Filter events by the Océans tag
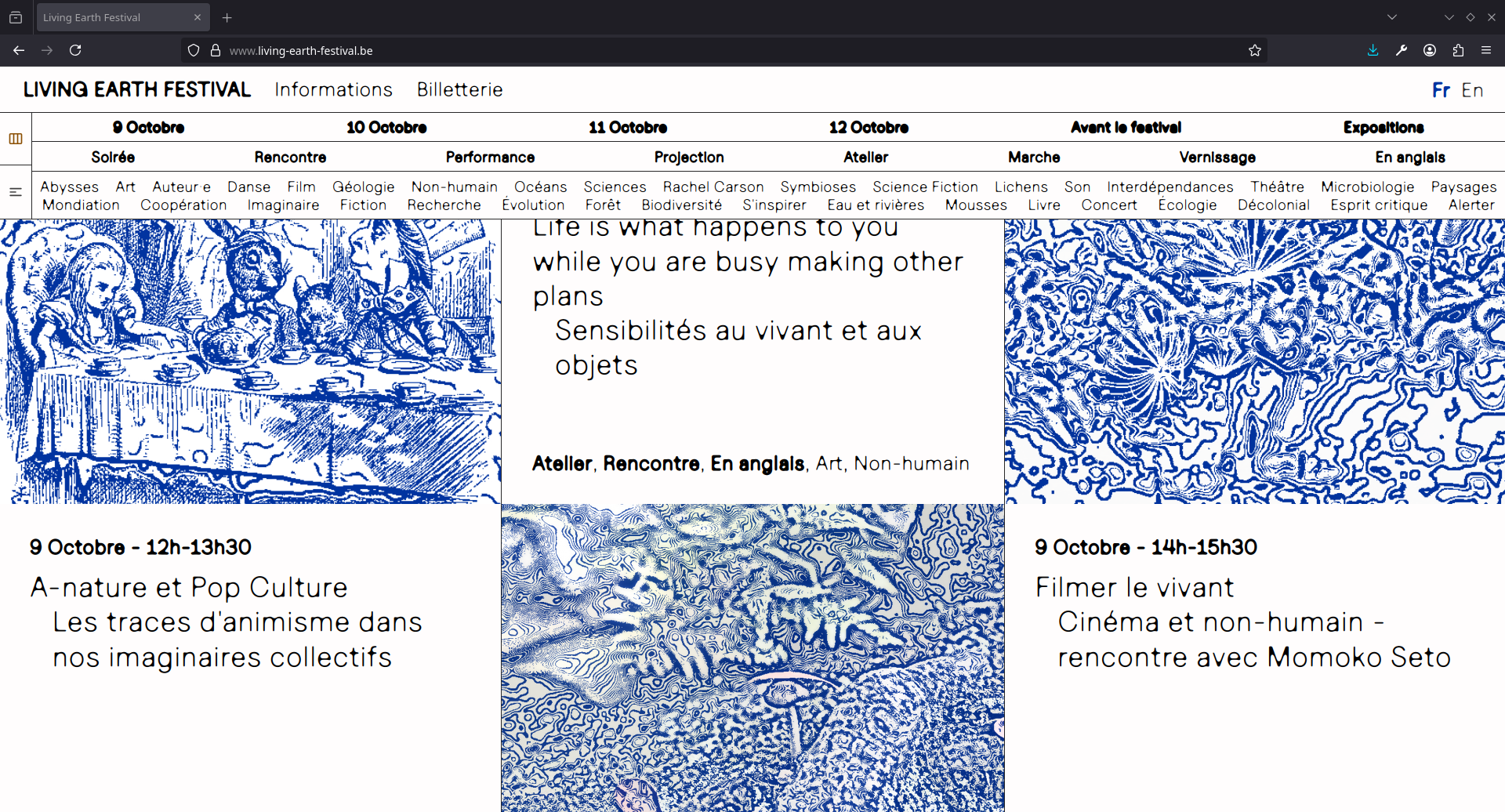The width and height of the screenshot is (1505, 812). pyautogui.click(x=540, y=187)
